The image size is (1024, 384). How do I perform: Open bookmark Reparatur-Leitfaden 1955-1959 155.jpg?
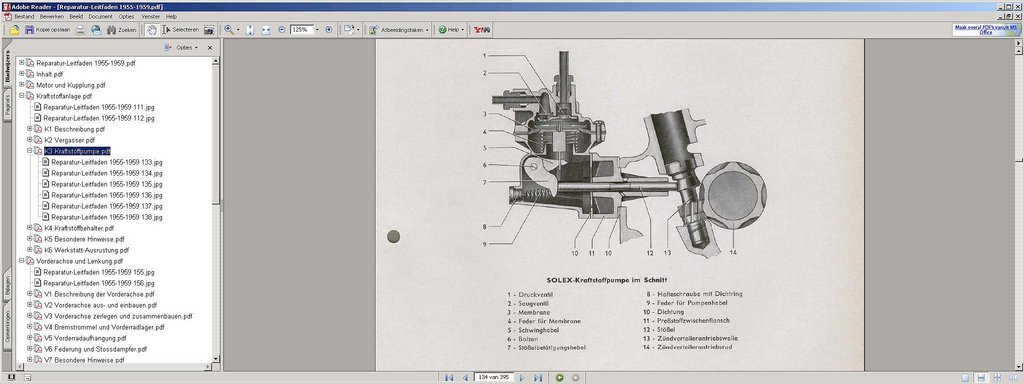pyautogui.click(x=99, y=272)
